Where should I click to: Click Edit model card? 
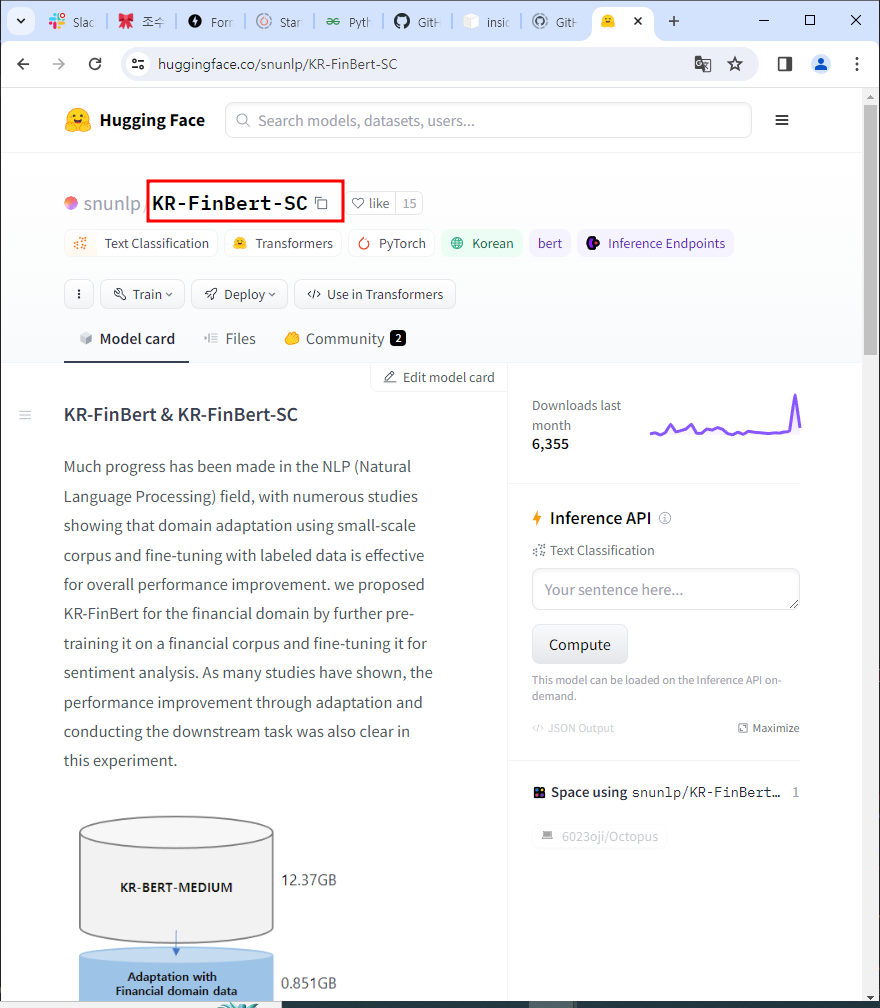439,377
